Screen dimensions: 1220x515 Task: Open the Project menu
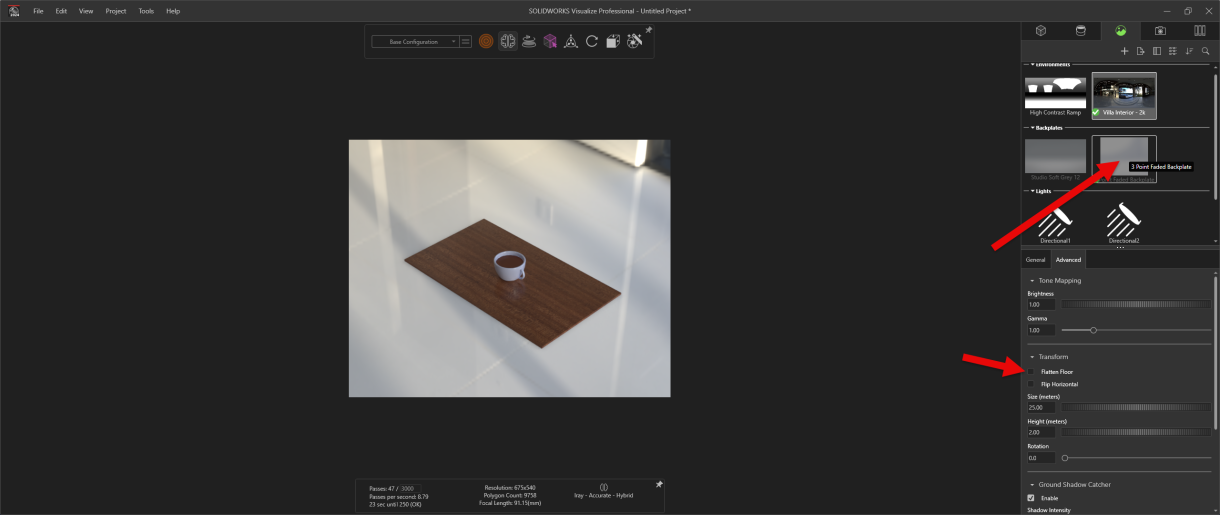(x=116, y=11)
